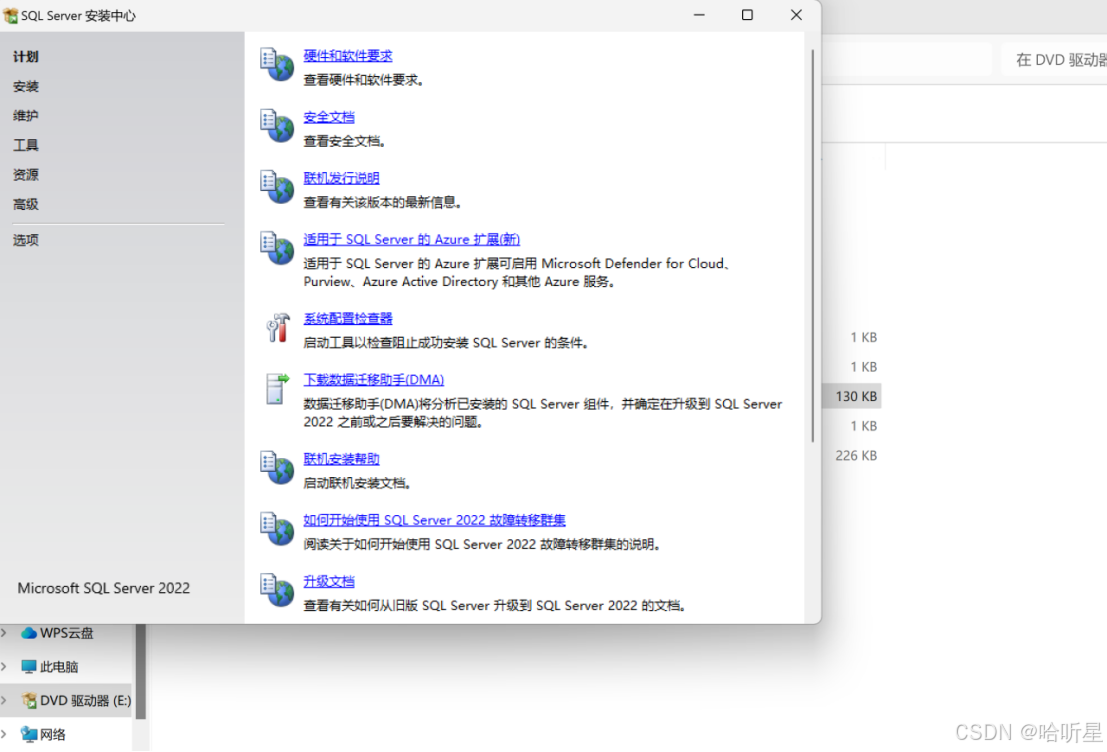This screenshot has width=1107, height=752.
Task: Expand the DVD 驱动器 (E:) tree node
Action: coord(4,700)
